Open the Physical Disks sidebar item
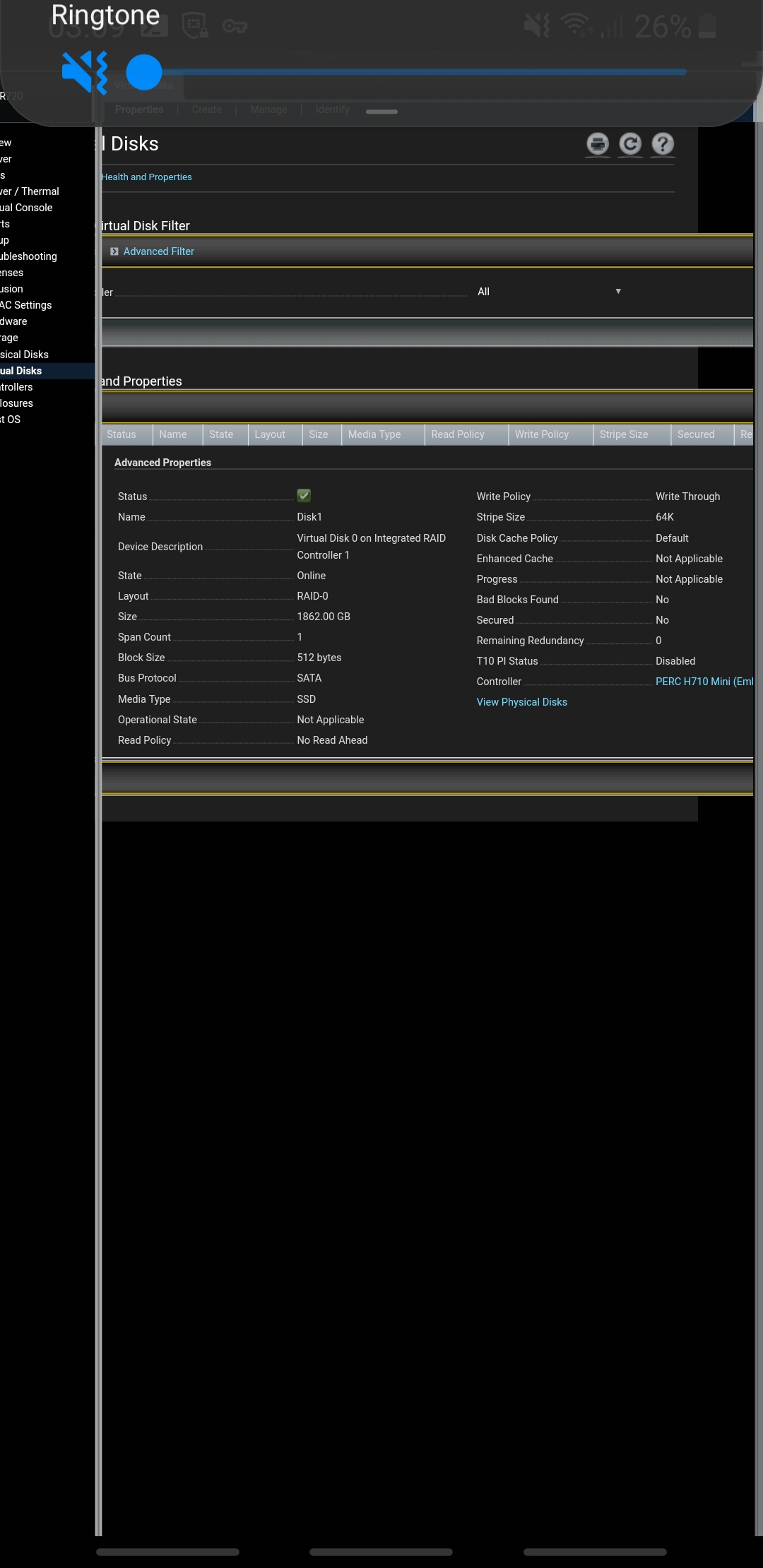This screenshot has height=1568, width=763. pos(25,355)
